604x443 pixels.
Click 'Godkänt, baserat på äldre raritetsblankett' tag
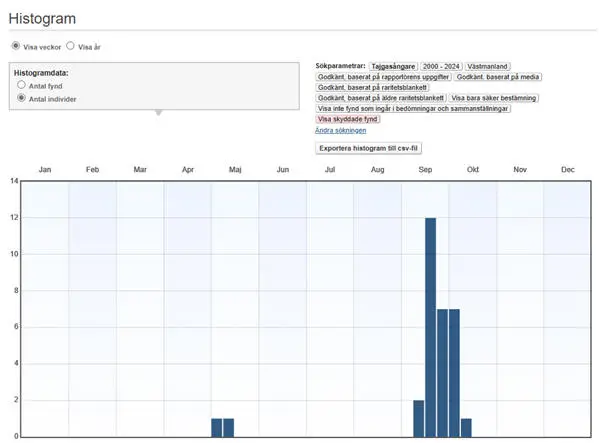(x=381, y=98)
